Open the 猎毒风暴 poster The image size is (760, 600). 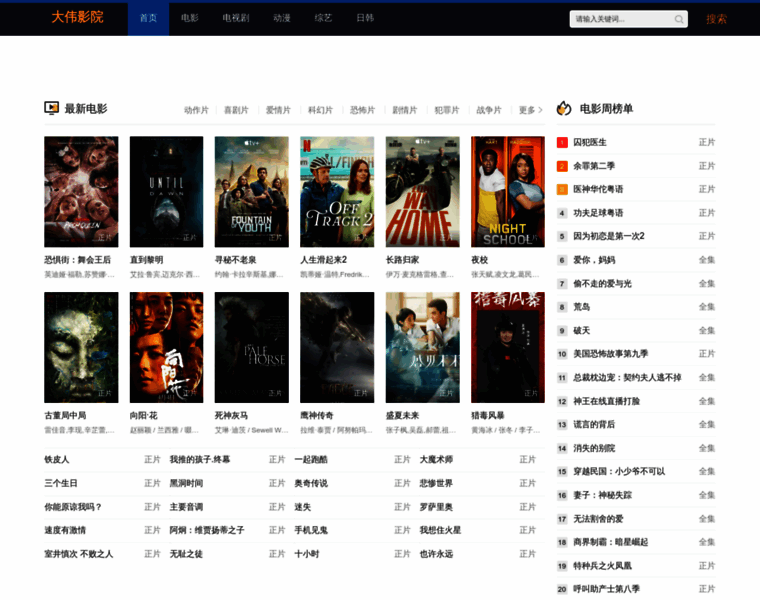pos(508,347)
